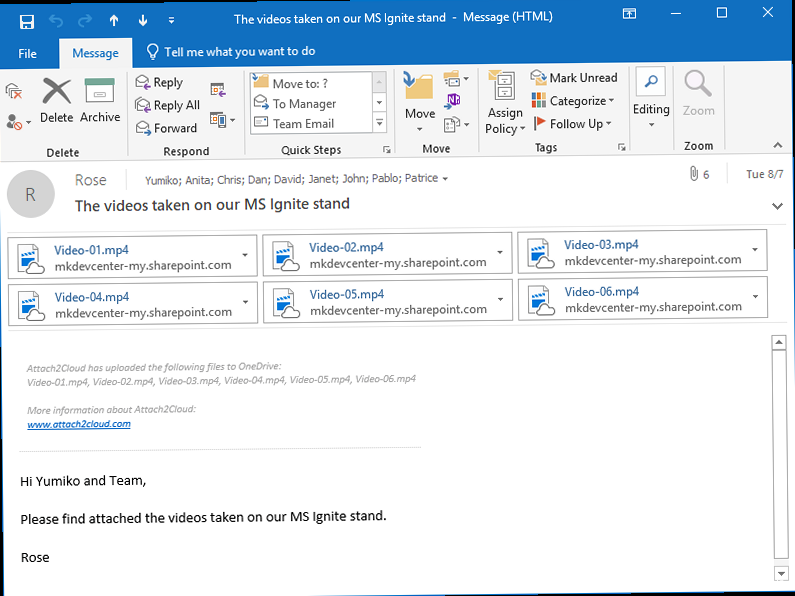Viewport: 795px width, 596px height.
Task: Click the Tell me what you want field
Action: pos(239,52)
